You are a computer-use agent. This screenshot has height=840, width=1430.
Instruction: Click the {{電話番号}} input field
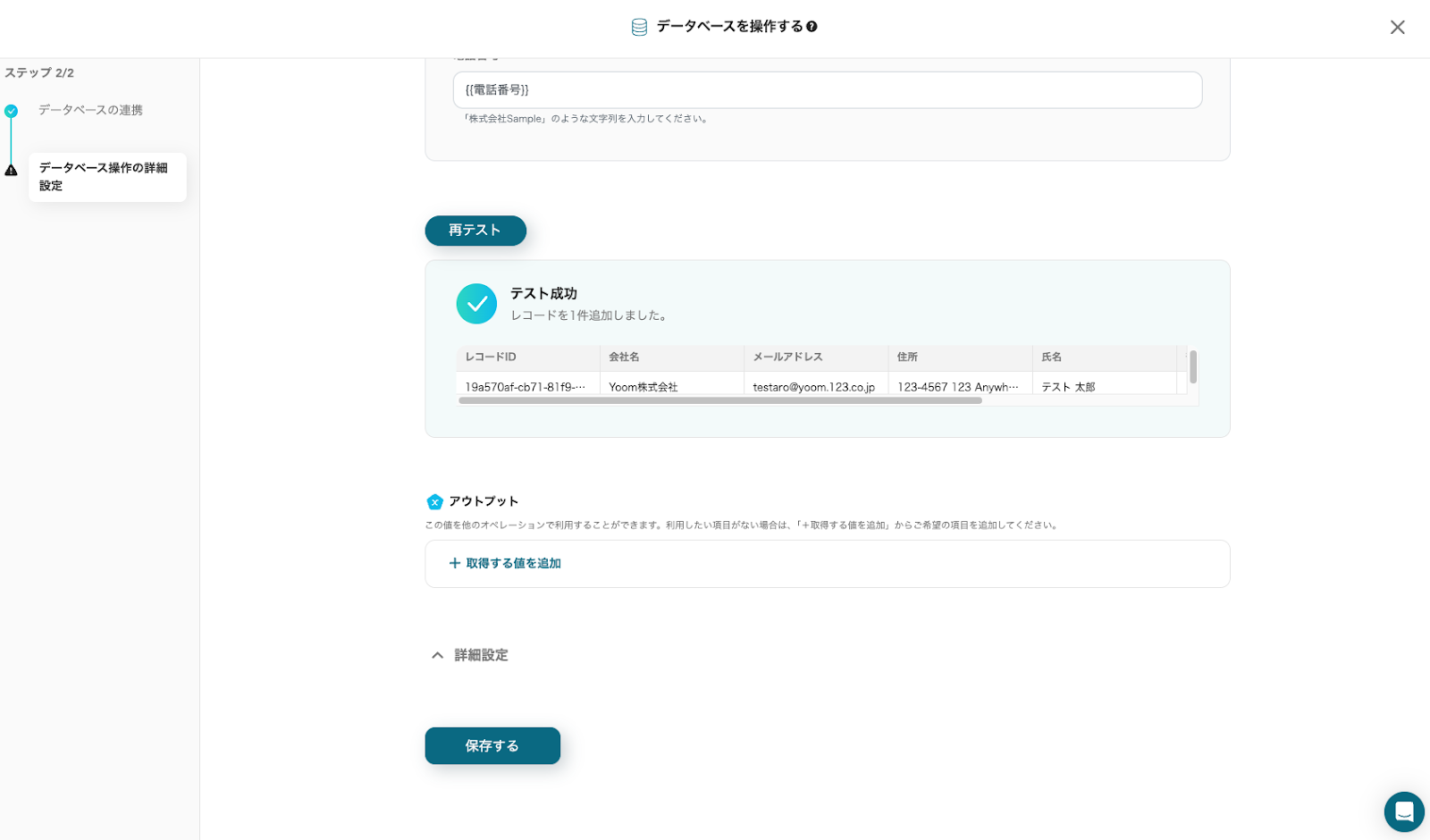point(827,90)
